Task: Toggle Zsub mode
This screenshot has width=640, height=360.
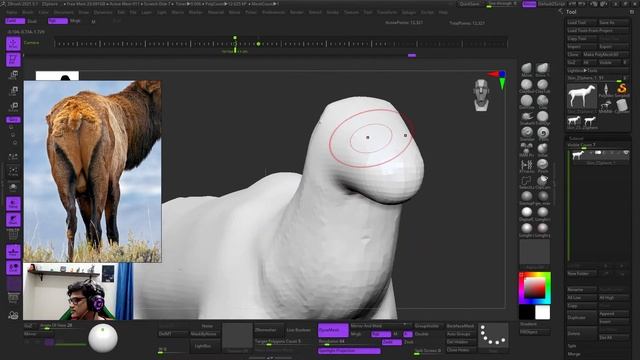Action: pyautogui.click(x=408, y=342)
